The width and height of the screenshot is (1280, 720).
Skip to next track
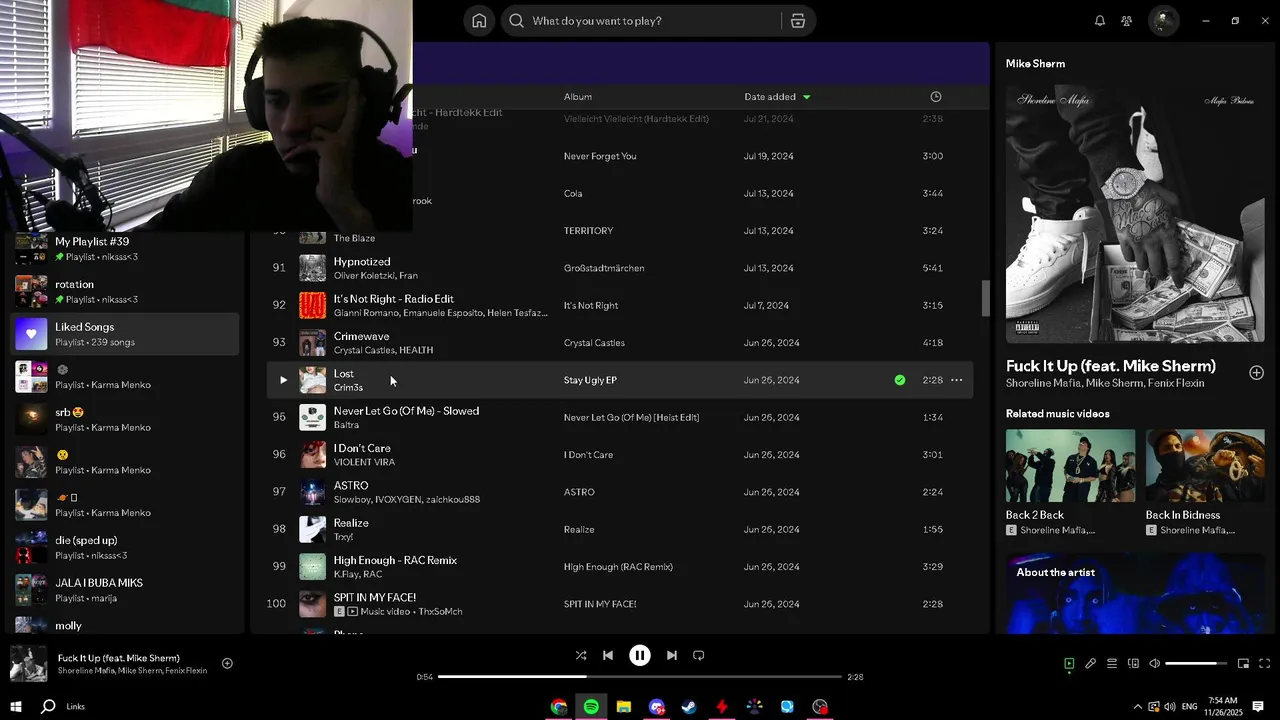click(x=672, y=656)
